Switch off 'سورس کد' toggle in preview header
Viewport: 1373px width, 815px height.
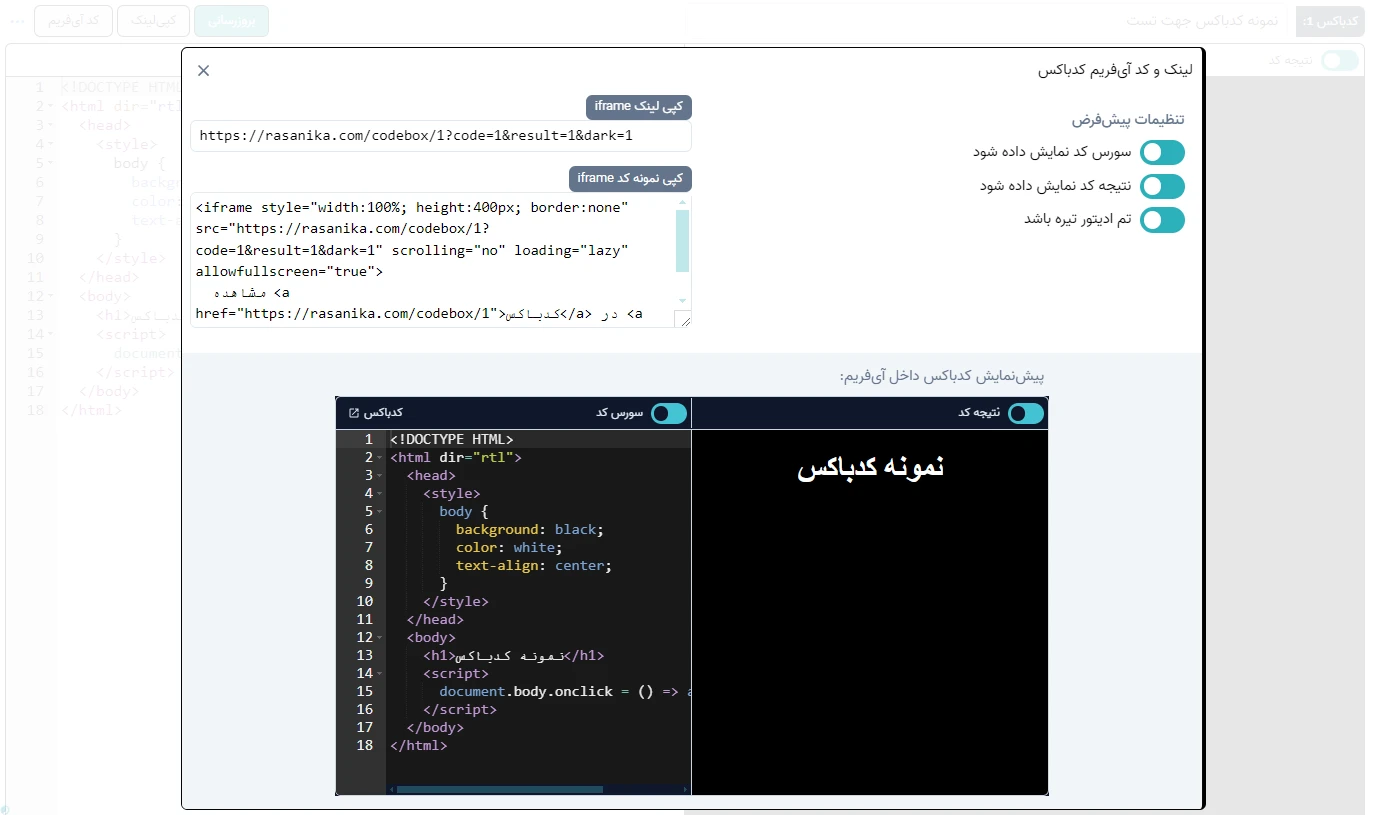[669, 413]
